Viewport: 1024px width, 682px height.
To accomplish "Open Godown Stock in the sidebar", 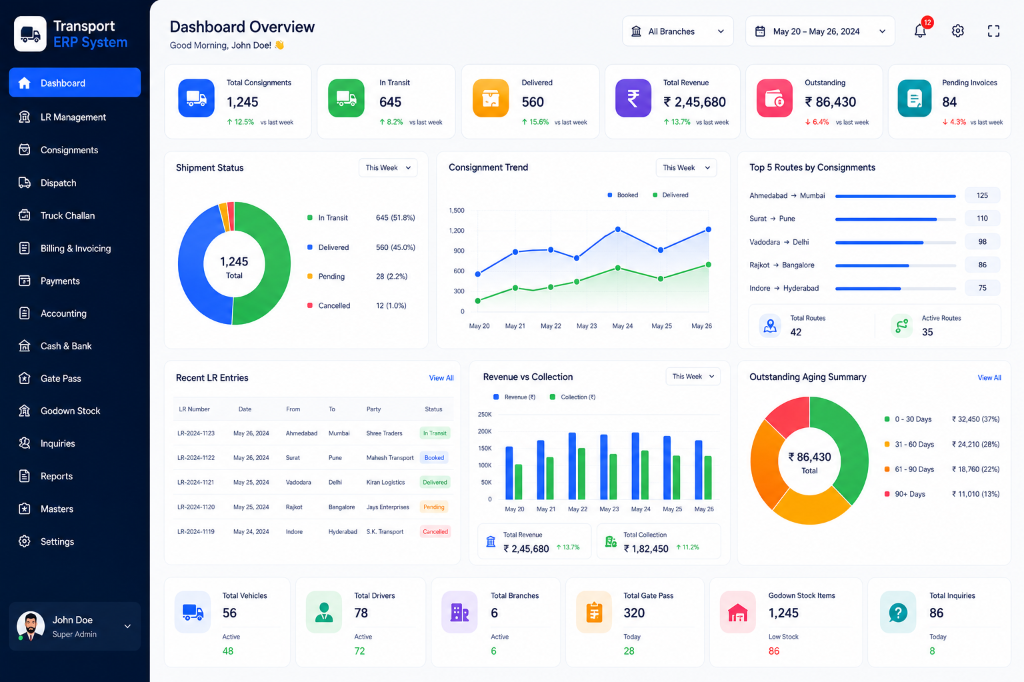I will pos(75,410).
